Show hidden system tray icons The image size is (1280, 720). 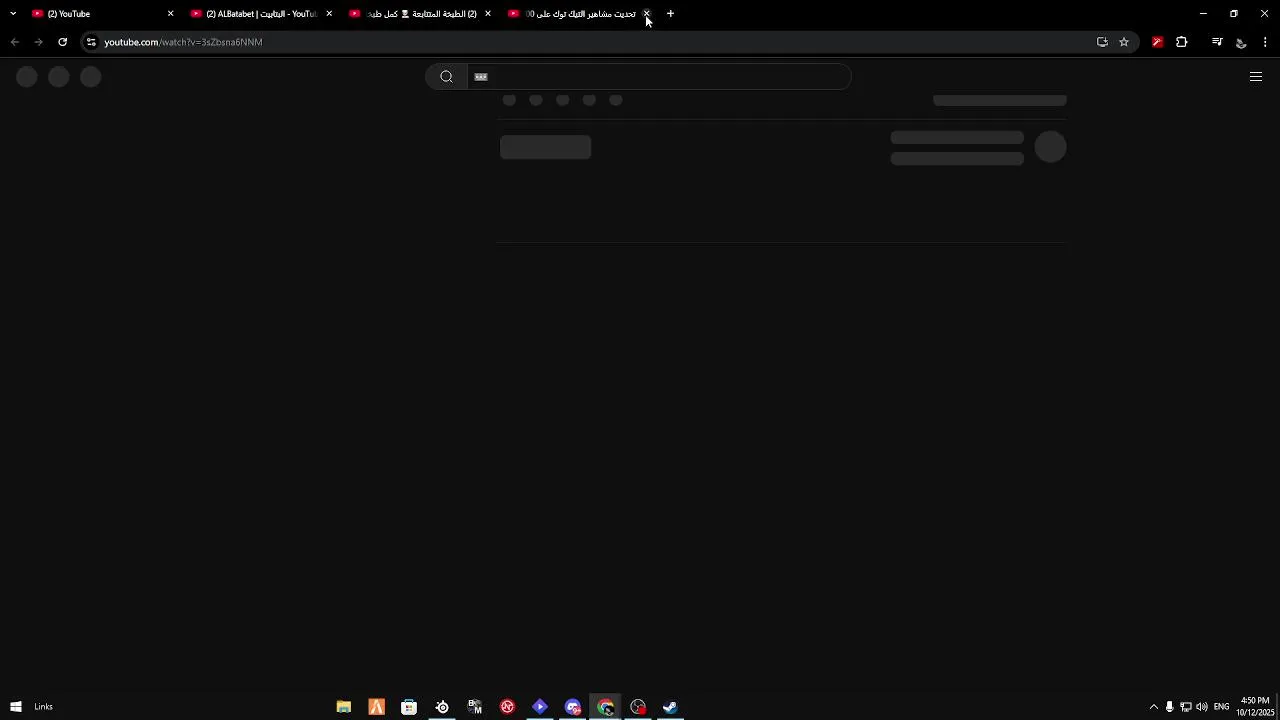(x=1154, y=707)
